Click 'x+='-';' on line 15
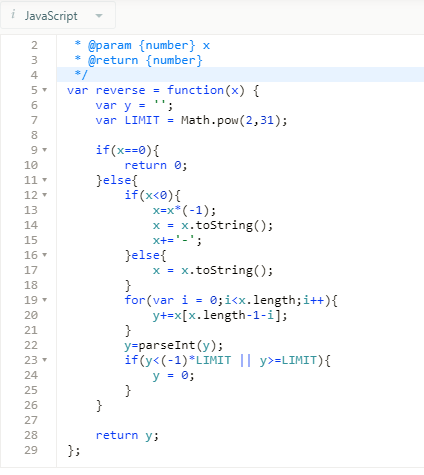 pos(177,240)
